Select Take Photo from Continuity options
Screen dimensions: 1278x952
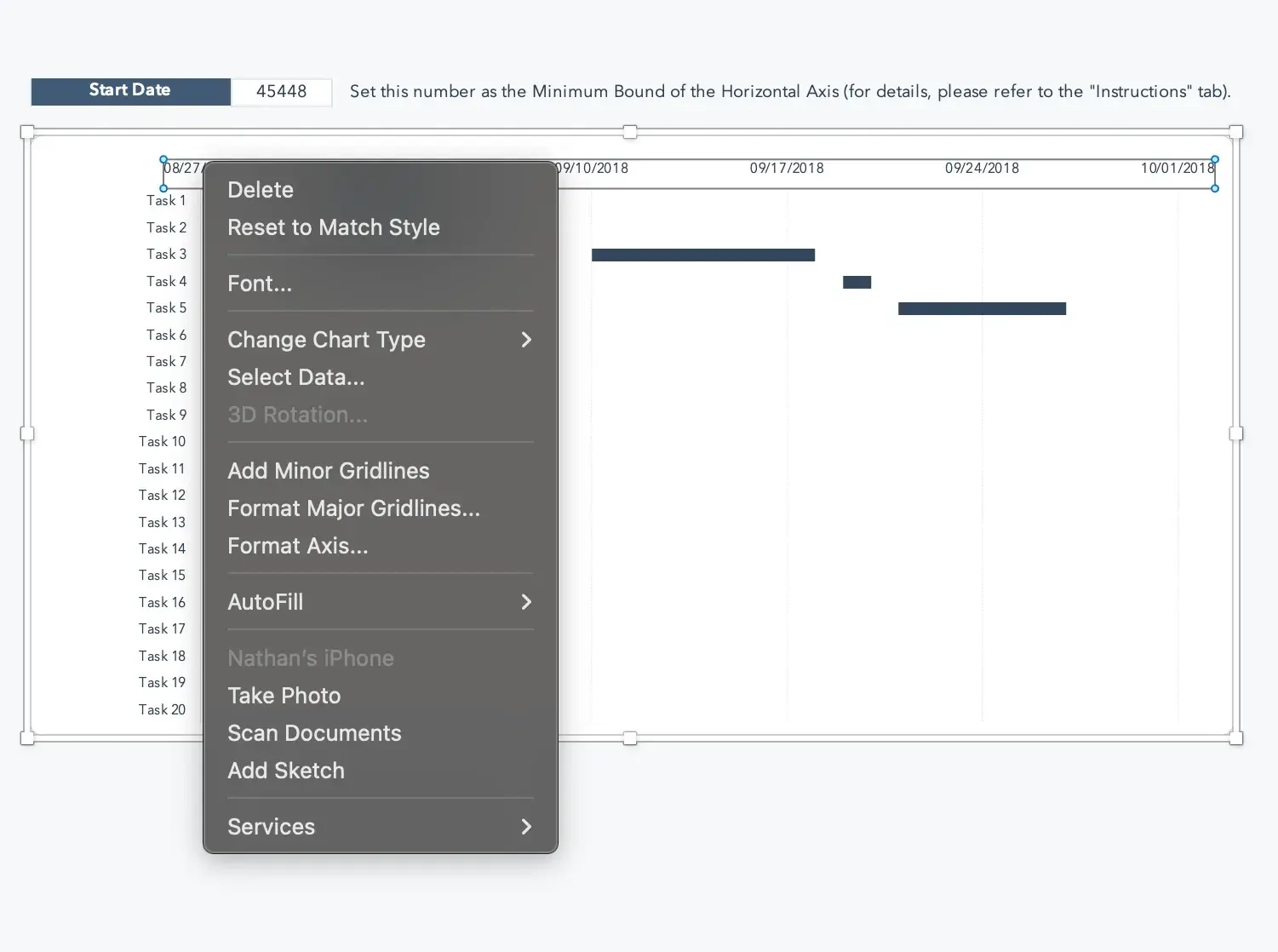(284, 695)
